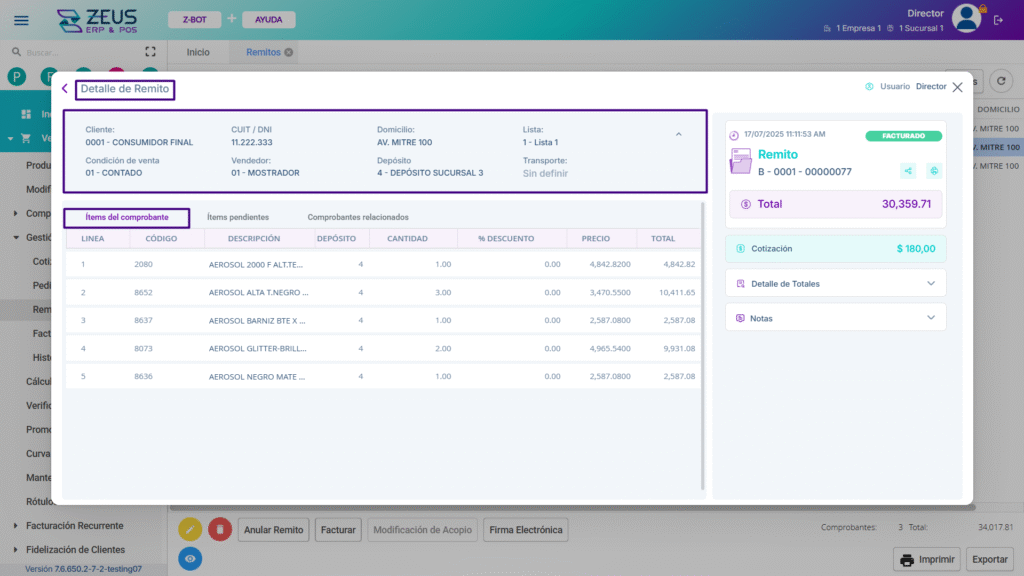Click the shopping cart Ventas icon
Image resolution: width=1024 pixels, height=576 pixels.
point(26,138)
